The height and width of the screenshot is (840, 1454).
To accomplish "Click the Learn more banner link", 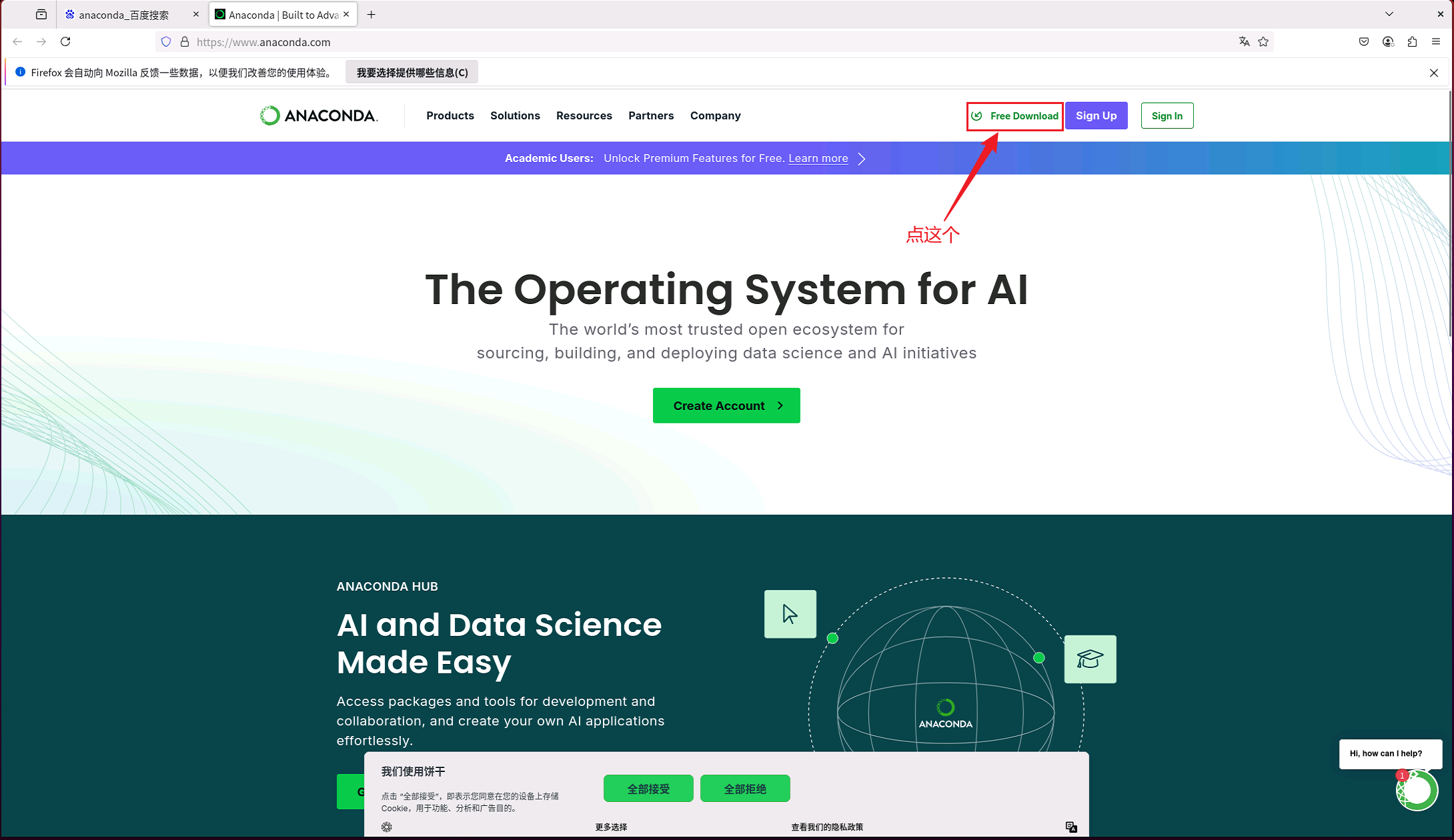I will pos(818,159).
